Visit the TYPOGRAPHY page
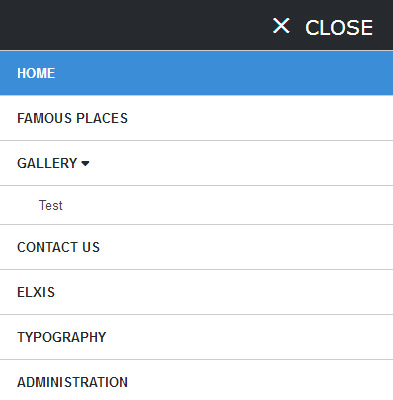This screenshot has height=400, width=393. coord(196,337)
